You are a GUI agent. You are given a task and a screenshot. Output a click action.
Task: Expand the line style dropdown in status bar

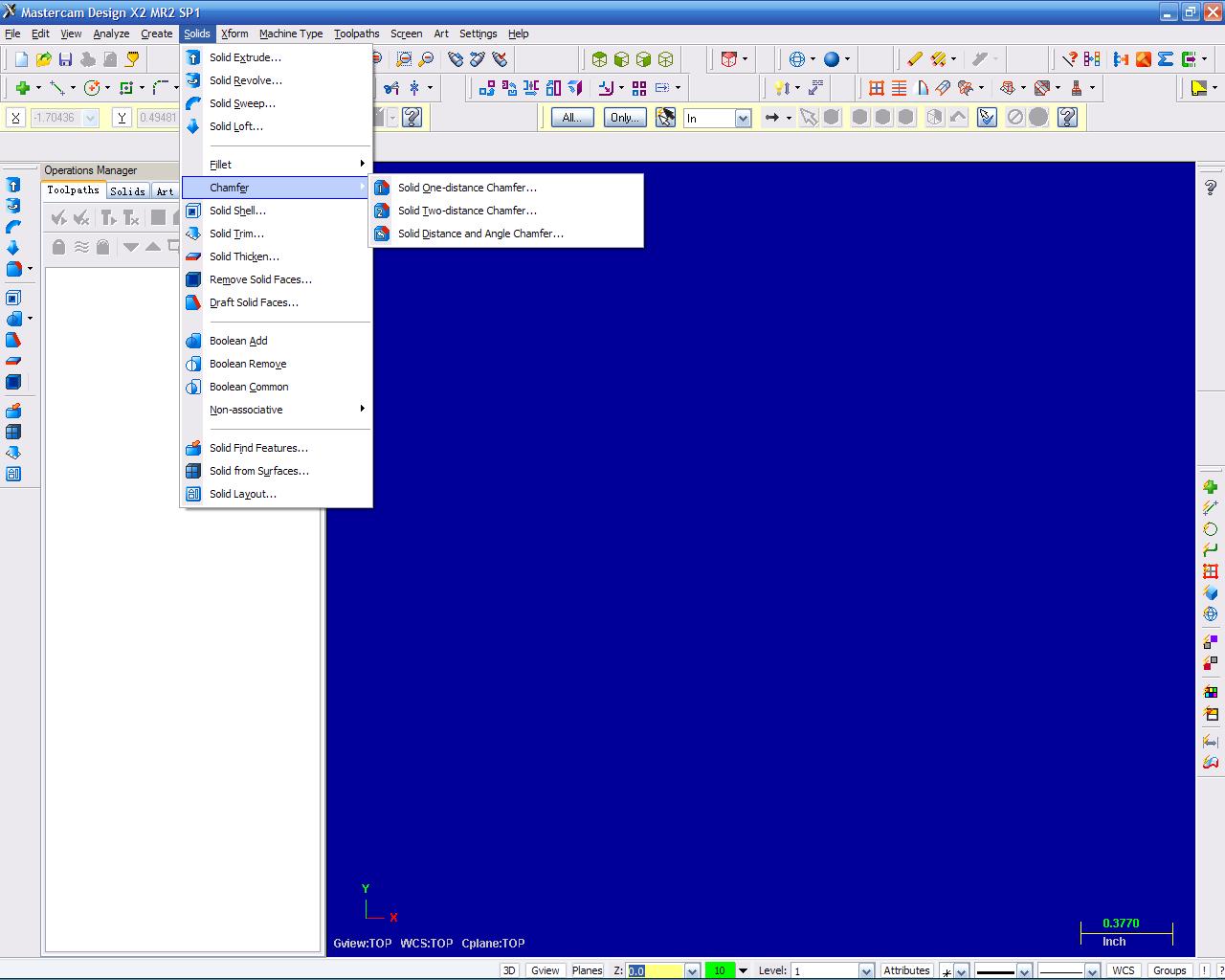click(1024, 970)
